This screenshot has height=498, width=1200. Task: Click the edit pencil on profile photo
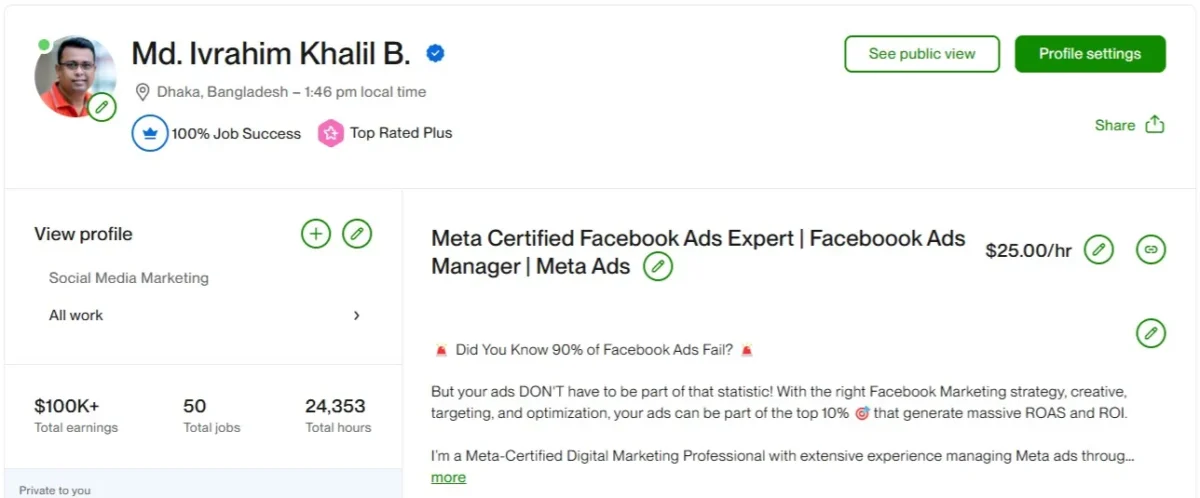pos(101,107)
